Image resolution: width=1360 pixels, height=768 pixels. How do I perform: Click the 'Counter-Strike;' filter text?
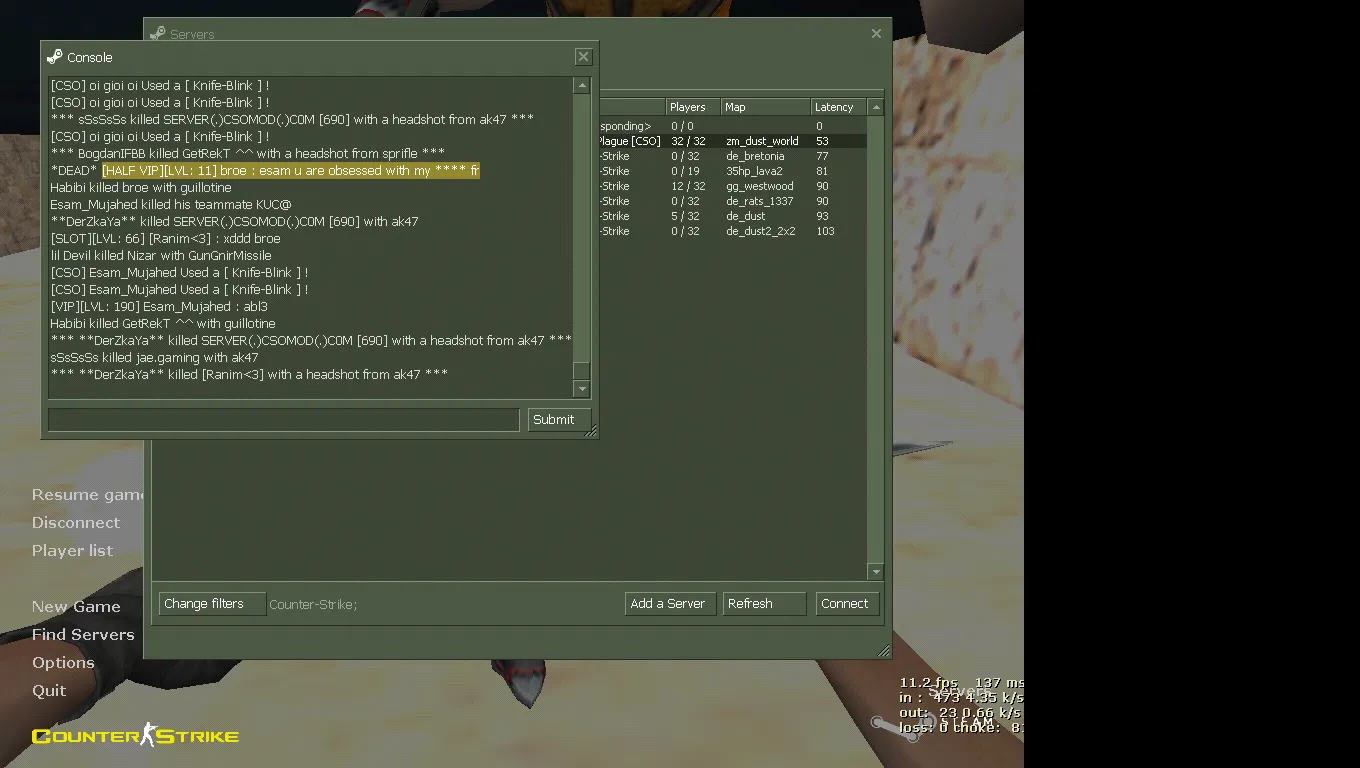[313, 604]
